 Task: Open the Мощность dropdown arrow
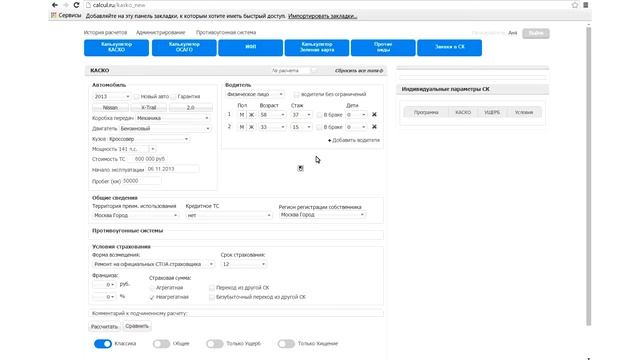[153, 149]
